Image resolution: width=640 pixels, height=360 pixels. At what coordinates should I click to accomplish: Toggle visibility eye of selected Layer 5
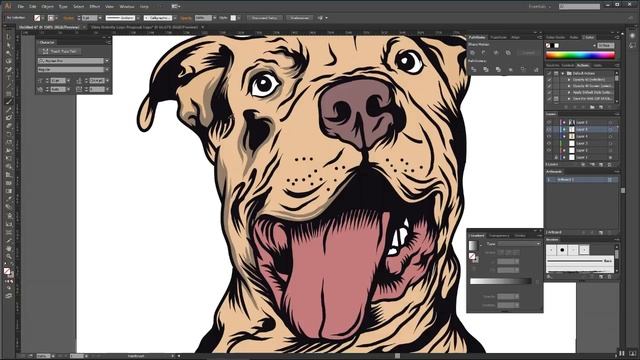[x=549, y=129]
